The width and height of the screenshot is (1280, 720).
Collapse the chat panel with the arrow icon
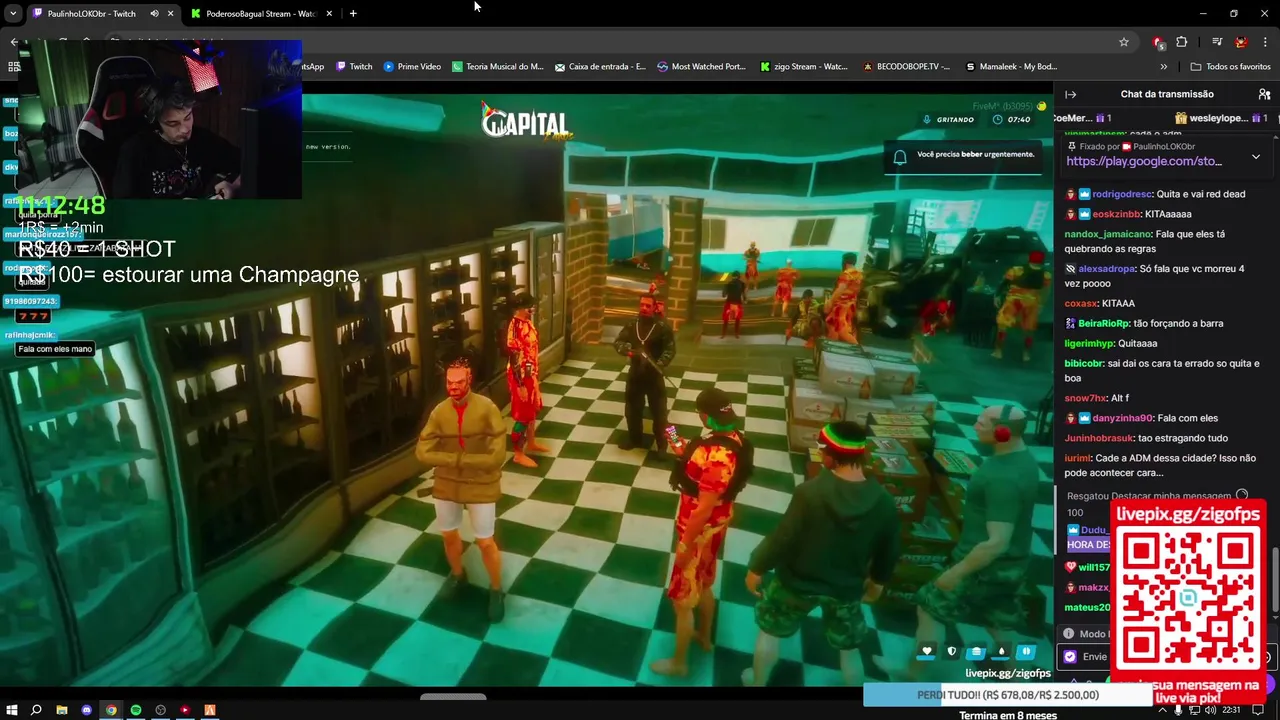[x=1070, y=94]
